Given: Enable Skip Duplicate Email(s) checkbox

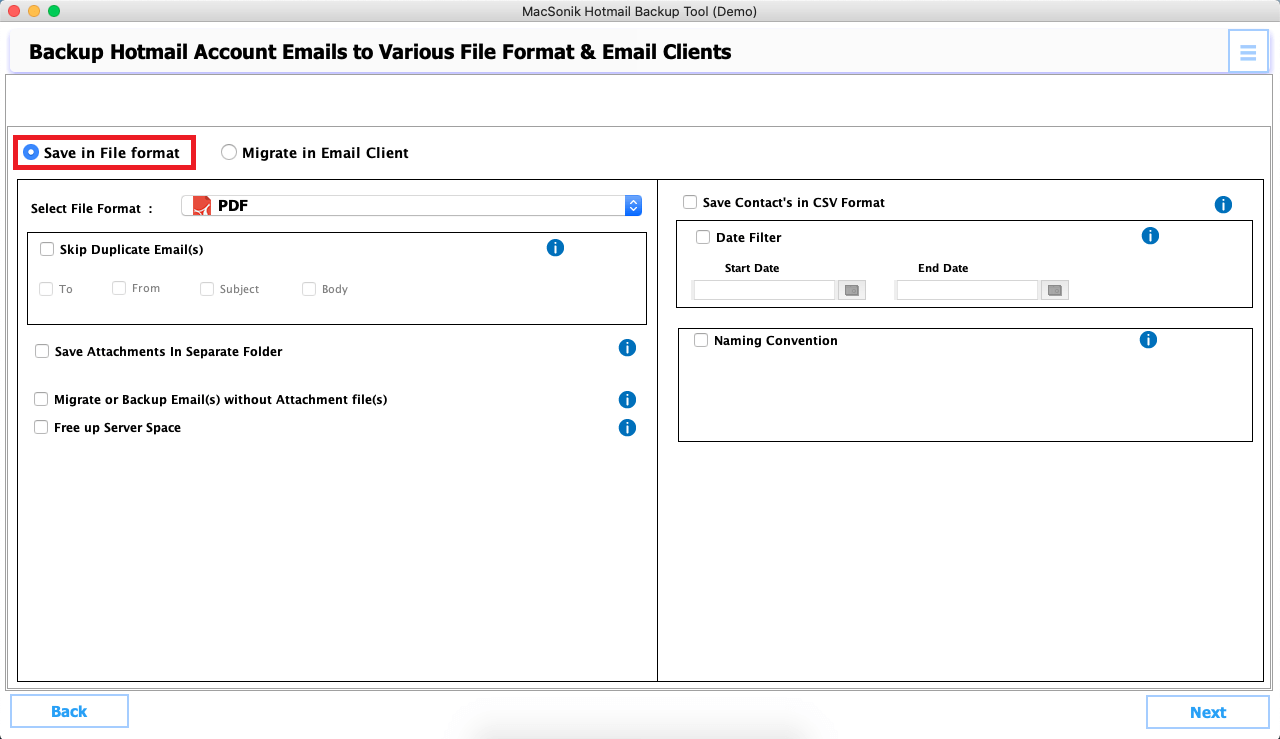Looking at the screenshot, I should pos(47,249).
